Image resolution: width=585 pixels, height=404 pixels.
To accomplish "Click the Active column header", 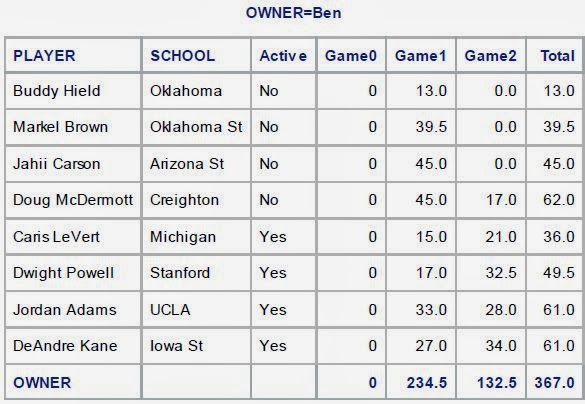I will [x=284, y=55].
